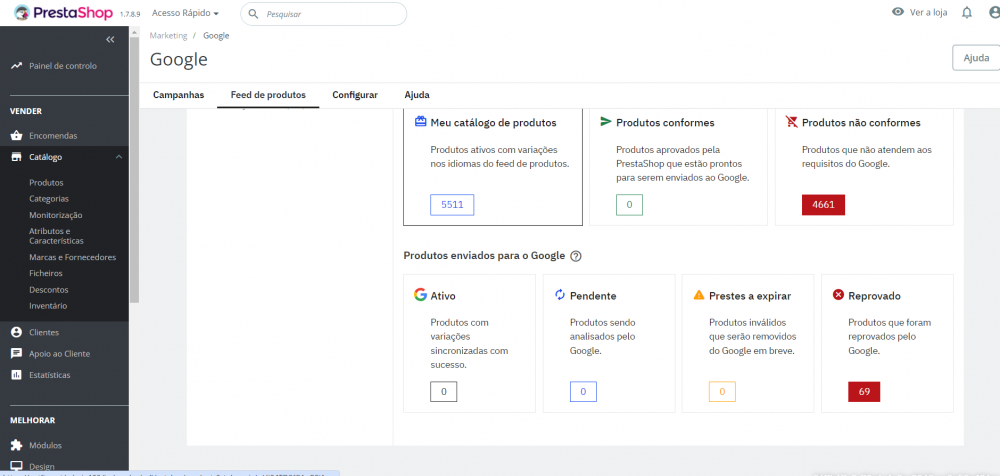The image size is (1000, 476).
Task: Open Marcas e Fornecedores submenu
Action: point(73,258)
